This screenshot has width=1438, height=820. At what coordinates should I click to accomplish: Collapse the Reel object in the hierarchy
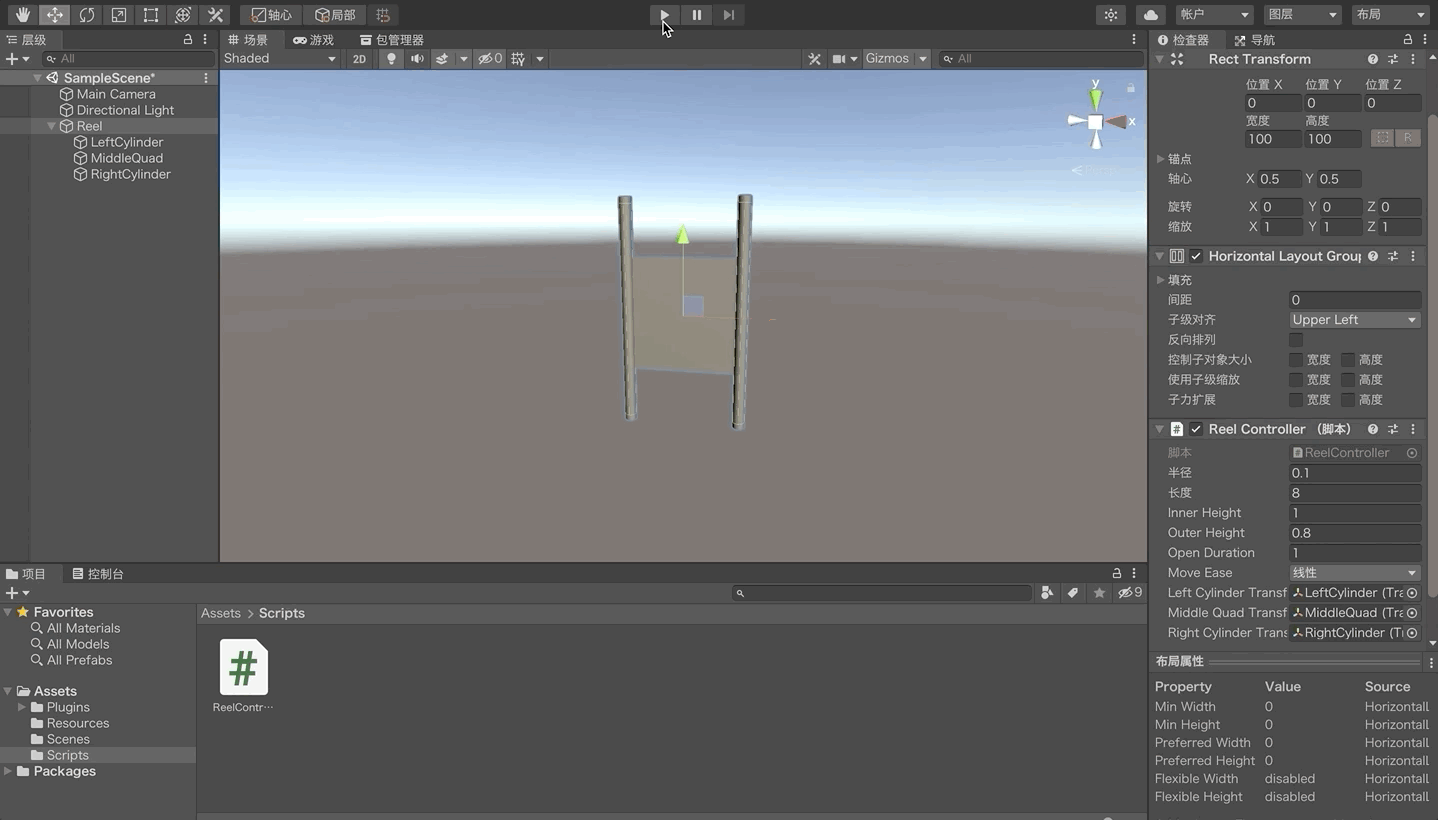pyautogui.click(x=52, y=126)
